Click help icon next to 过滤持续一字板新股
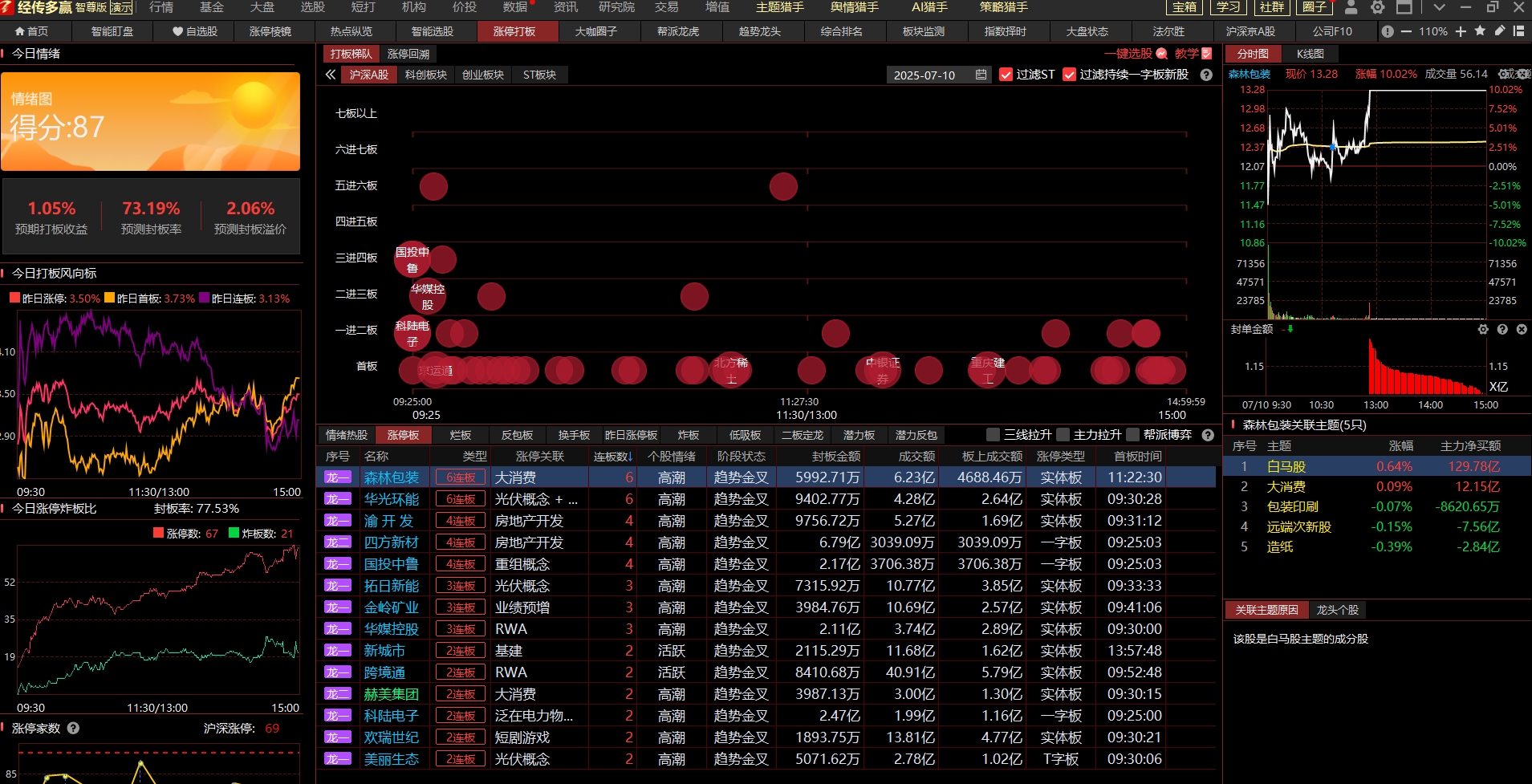This screenshot has height=784, width=1532. pyautogui.click(x=1205, y=75)
